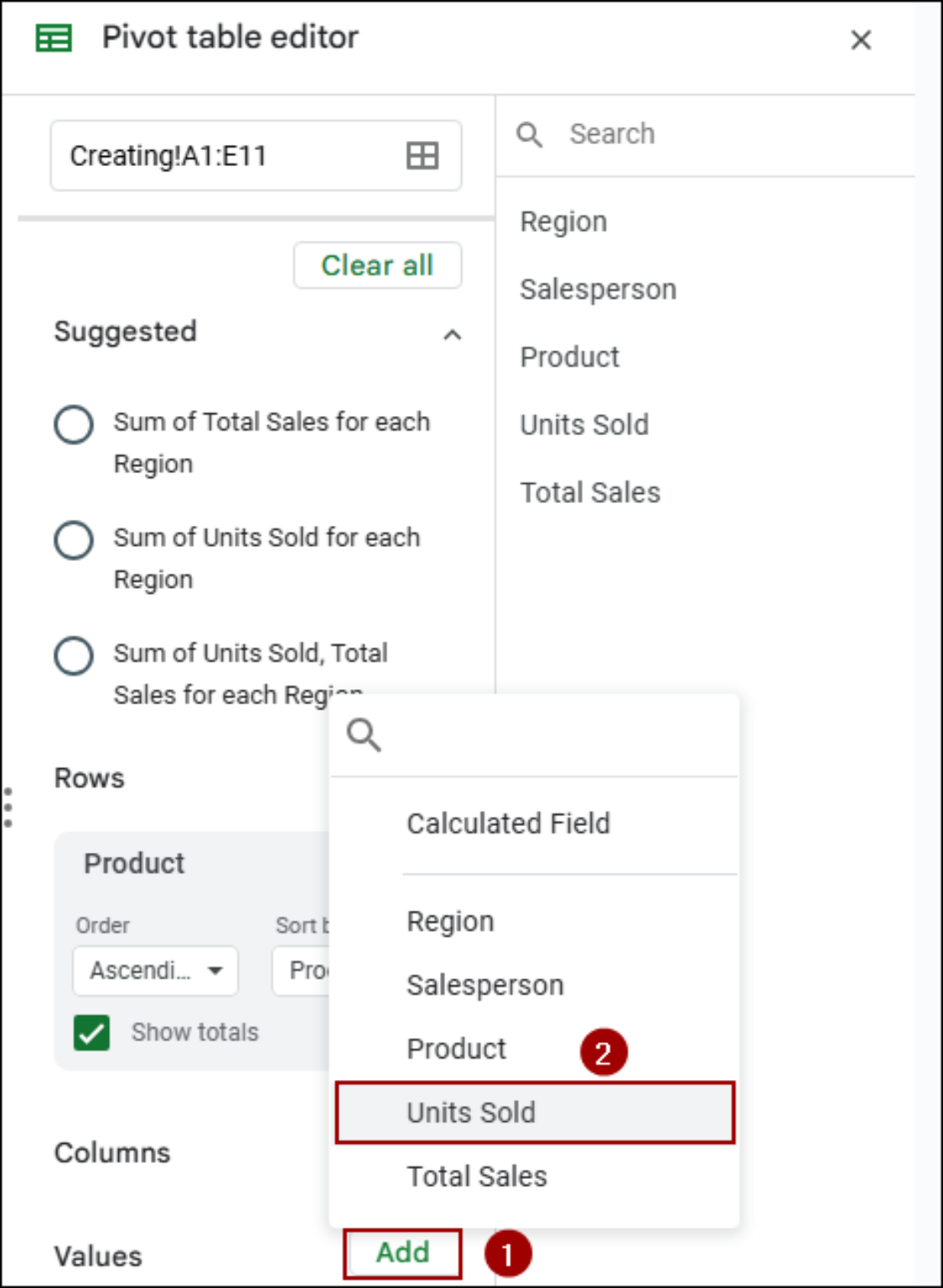Click the search magnifier in the fields panel
This screenshot has width=943, height=1288.
pos(531,133)
